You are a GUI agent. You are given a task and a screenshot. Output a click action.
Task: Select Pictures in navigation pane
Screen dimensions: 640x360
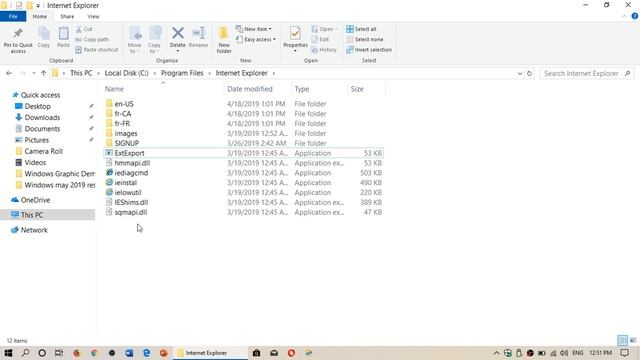36,140
